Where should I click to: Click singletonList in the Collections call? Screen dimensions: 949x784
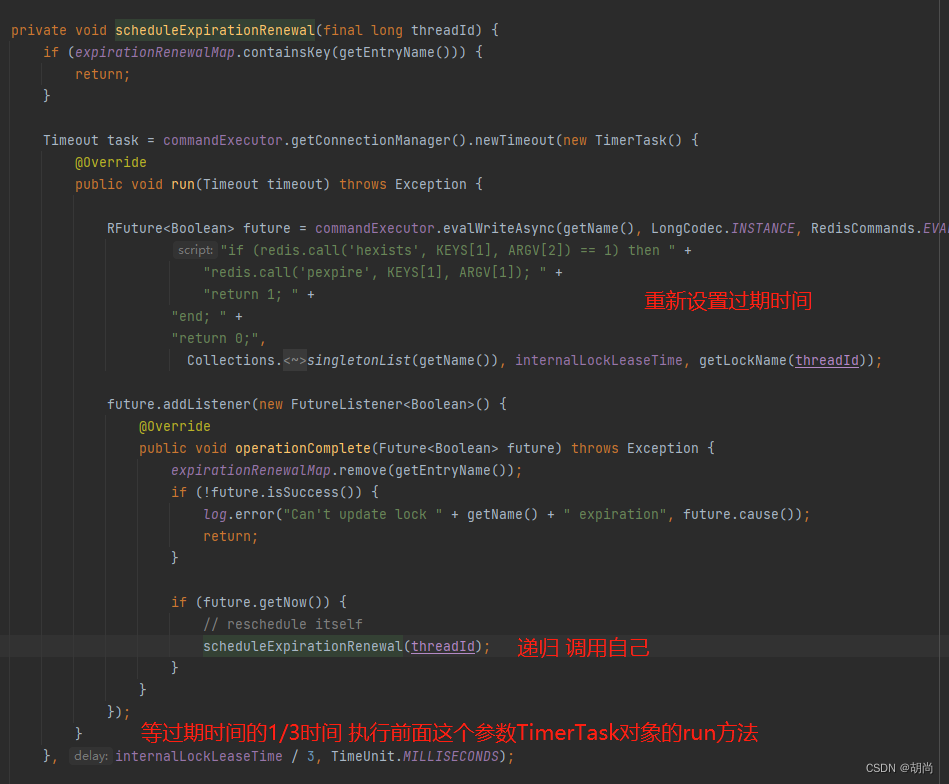(x=359, y=361)
